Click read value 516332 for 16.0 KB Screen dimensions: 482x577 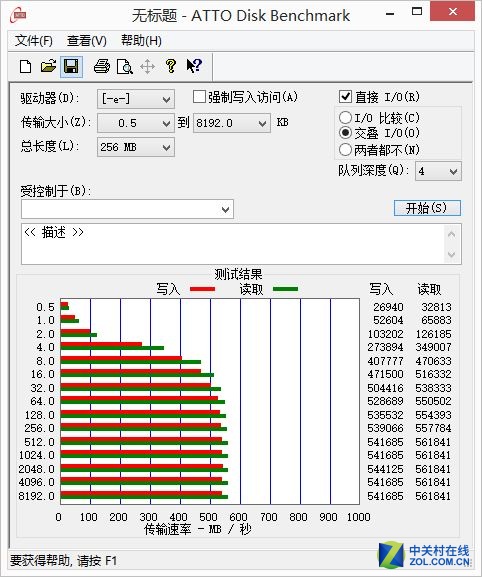(433, 374)
